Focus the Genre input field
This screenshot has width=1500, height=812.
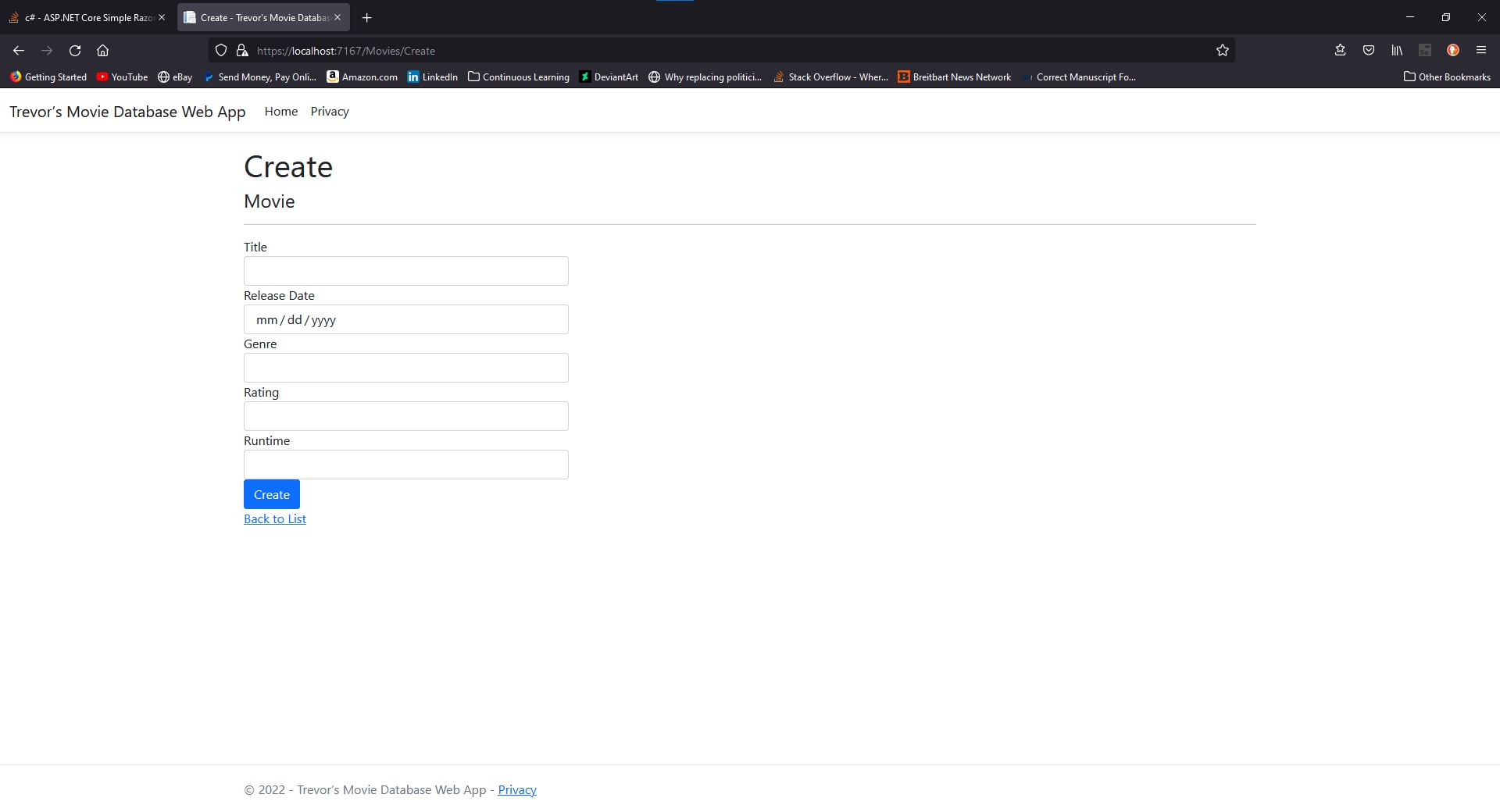click(x=406, y=368)
